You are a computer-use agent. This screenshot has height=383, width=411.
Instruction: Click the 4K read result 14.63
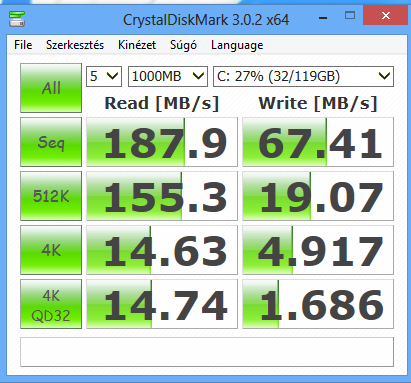click(162, 250)
